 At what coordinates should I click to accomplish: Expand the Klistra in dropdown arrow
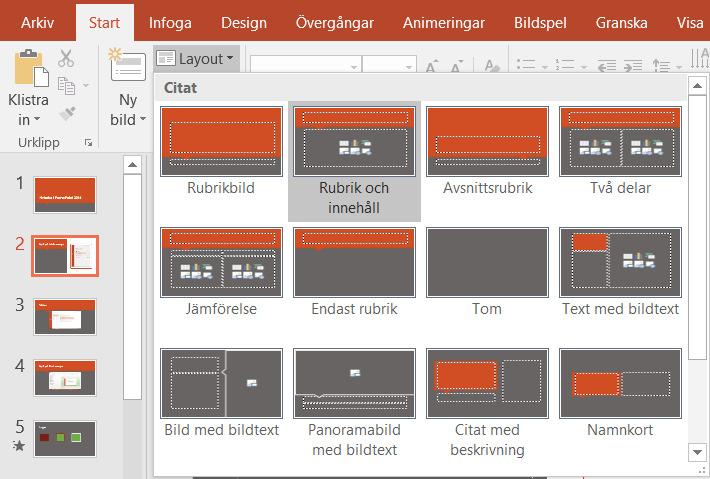coord(37,119)
